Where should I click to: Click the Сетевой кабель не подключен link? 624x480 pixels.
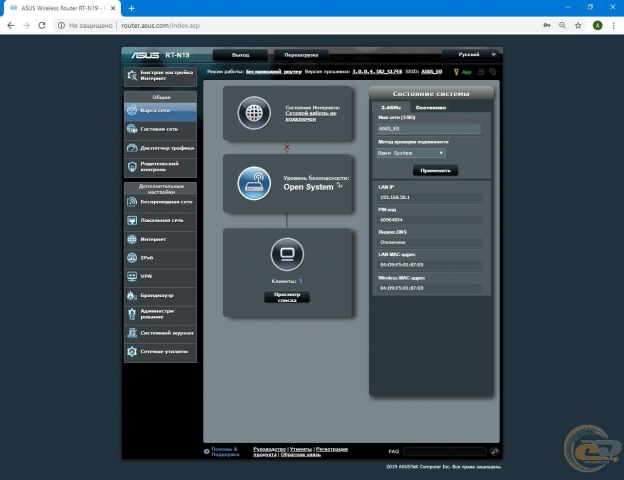[x=311, y=116]
